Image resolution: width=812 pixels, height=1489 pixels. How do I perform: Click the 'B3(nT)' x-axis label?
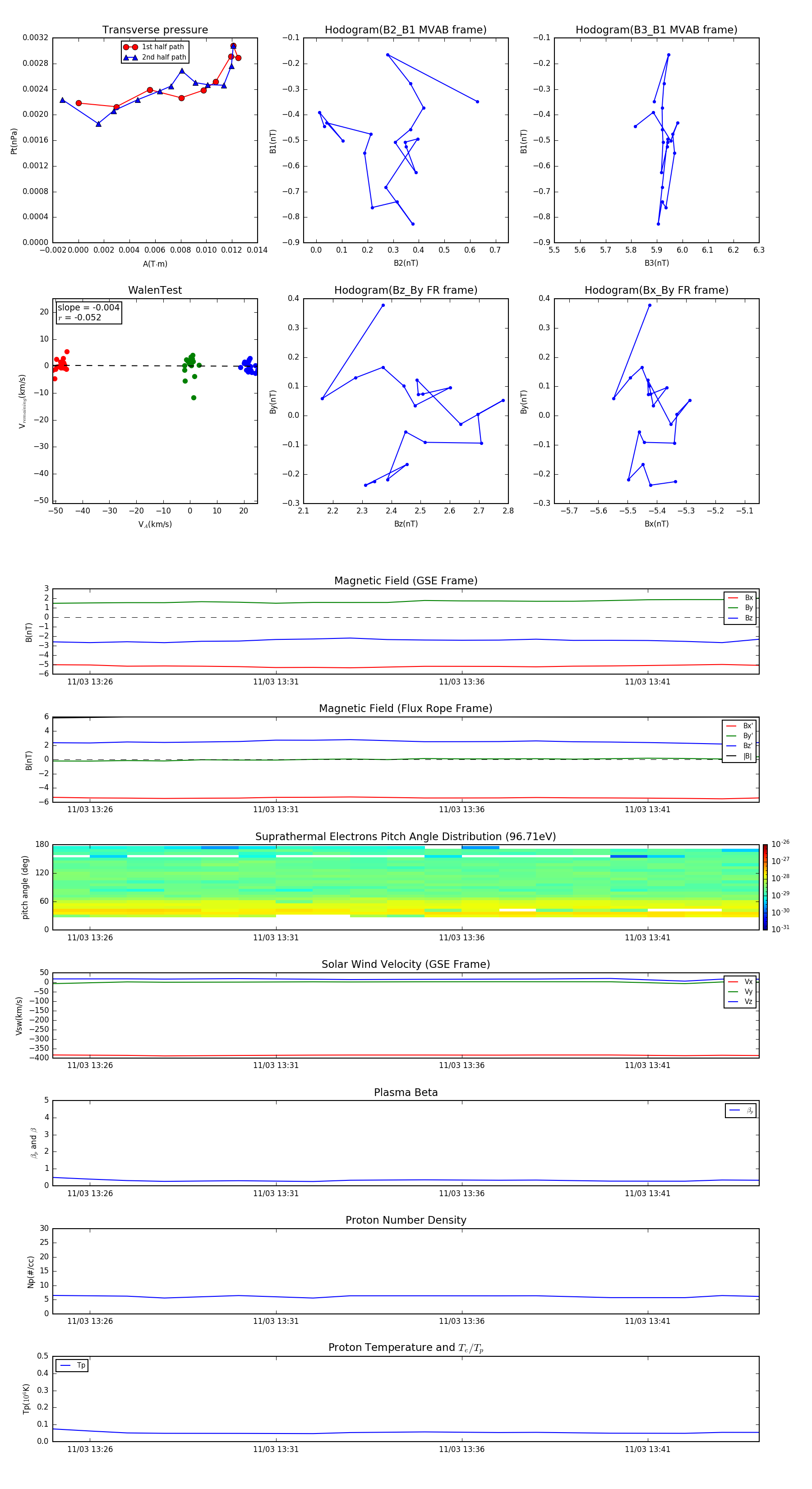(656, 263)
